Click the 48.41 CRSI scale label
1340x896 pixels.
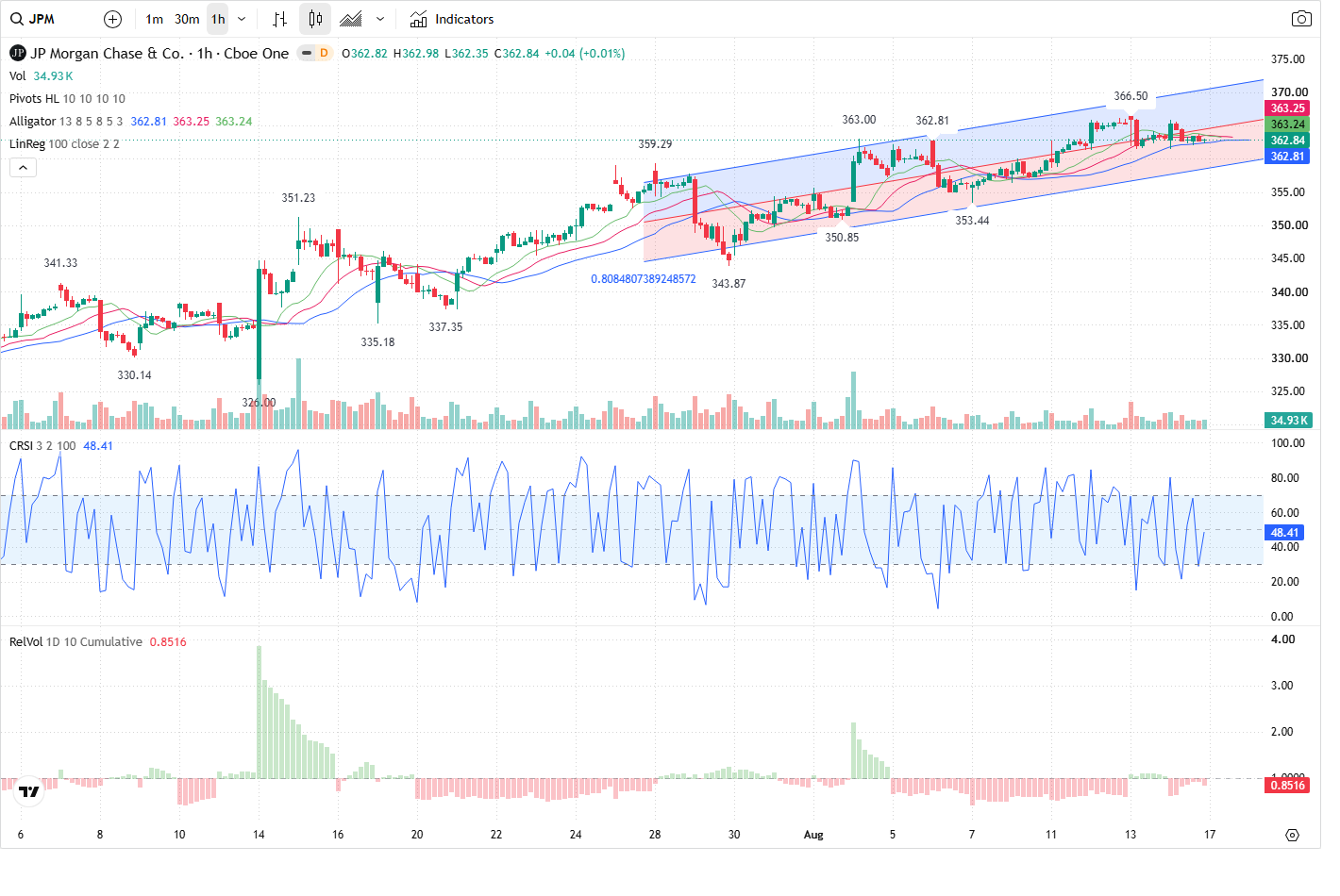coord(1284,533)
